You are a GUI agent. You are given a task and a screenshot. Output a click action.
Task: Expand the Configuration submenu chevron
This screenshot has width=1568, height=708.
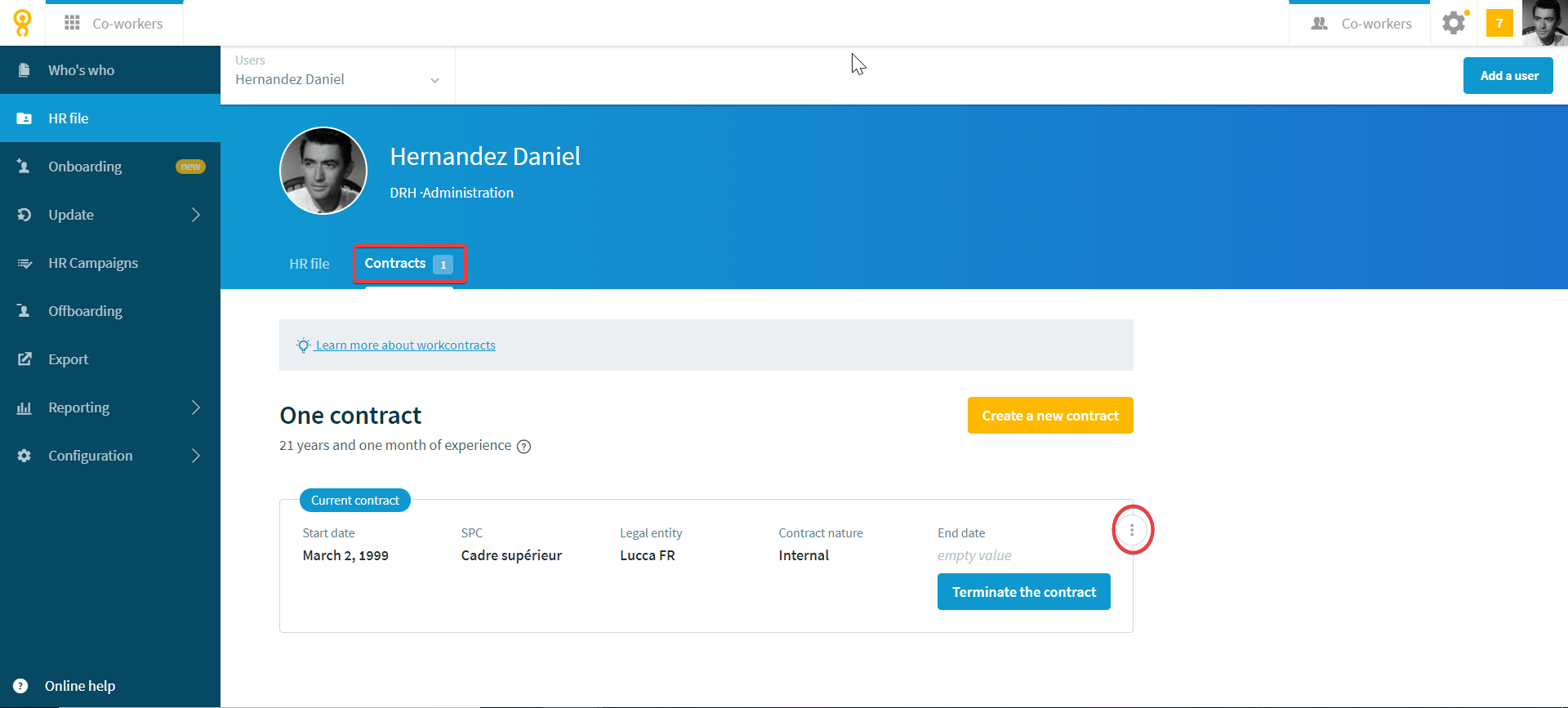click(196, 456)
